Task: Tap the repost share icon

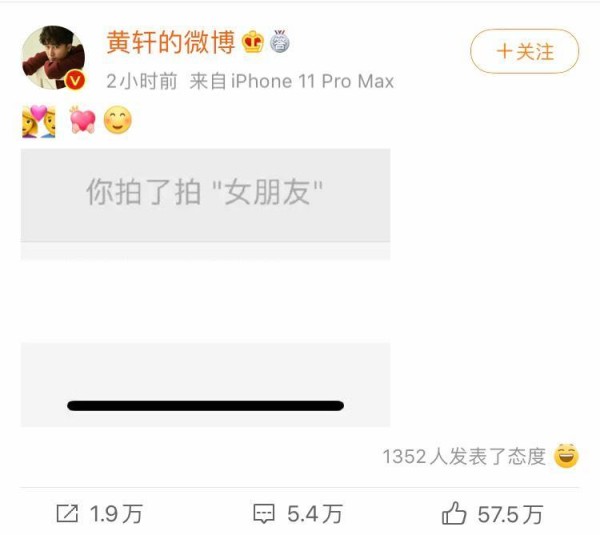Action: tap(67, 513)
